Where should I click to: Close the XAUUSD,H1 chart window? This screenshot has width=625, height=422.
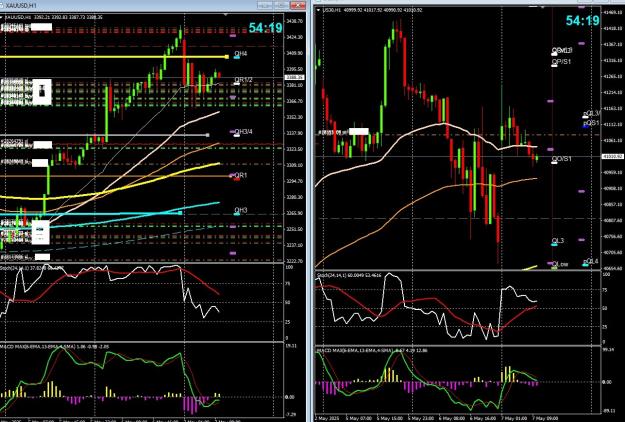coord(298,6)
